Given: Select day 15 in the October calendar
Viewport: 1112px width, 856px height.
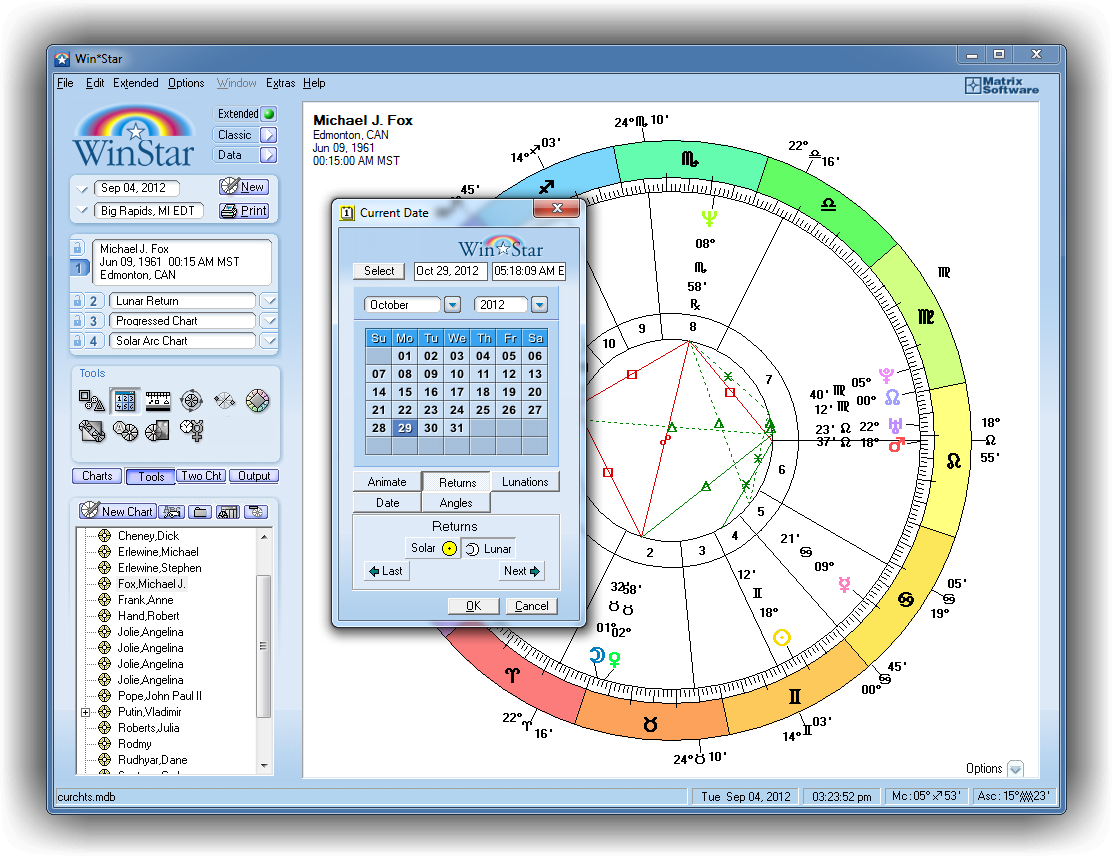Looking at the screenshot, I should pyautogui.click(x=405, y=392).
